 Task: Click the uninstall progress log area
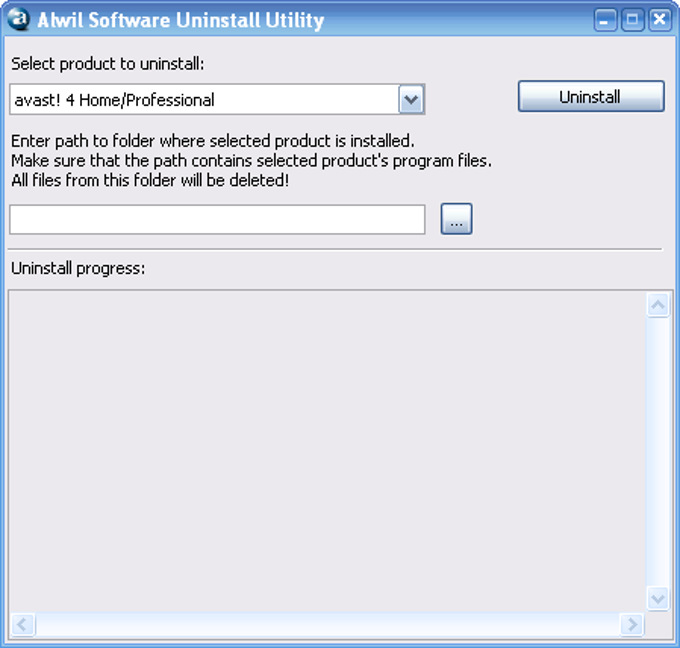[327, 451]
